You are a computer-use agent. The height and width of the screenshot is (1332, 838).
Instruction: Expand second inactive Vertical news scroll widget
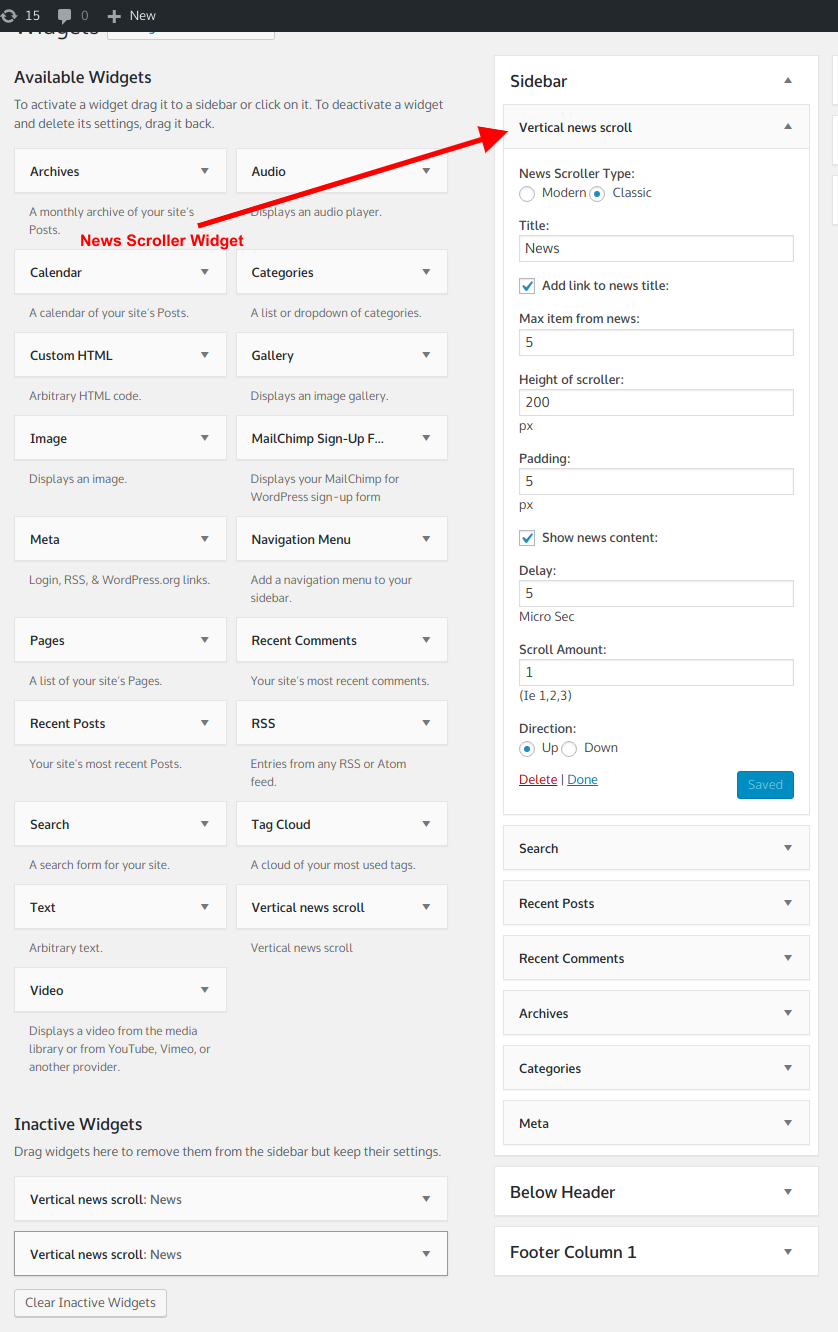tap(427, 1254)
